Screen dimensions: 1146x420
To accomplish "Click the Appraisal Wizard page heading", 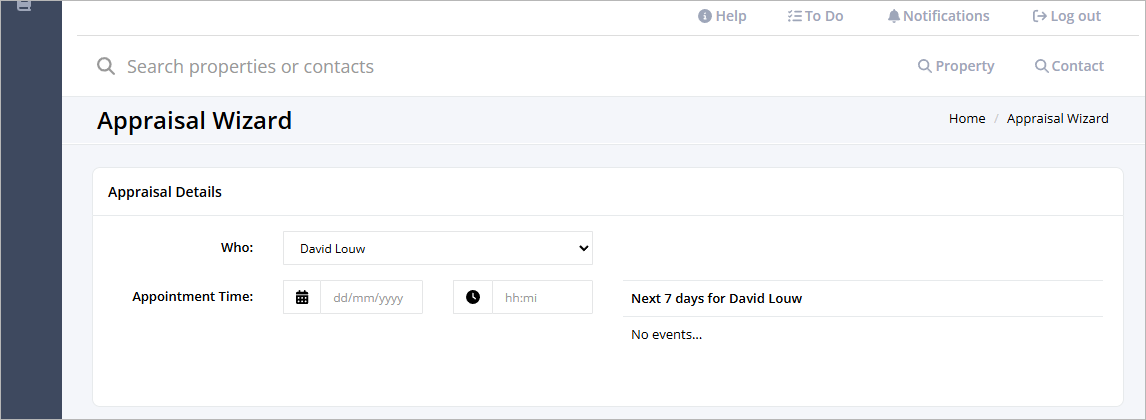I will (x=194, y=121).
